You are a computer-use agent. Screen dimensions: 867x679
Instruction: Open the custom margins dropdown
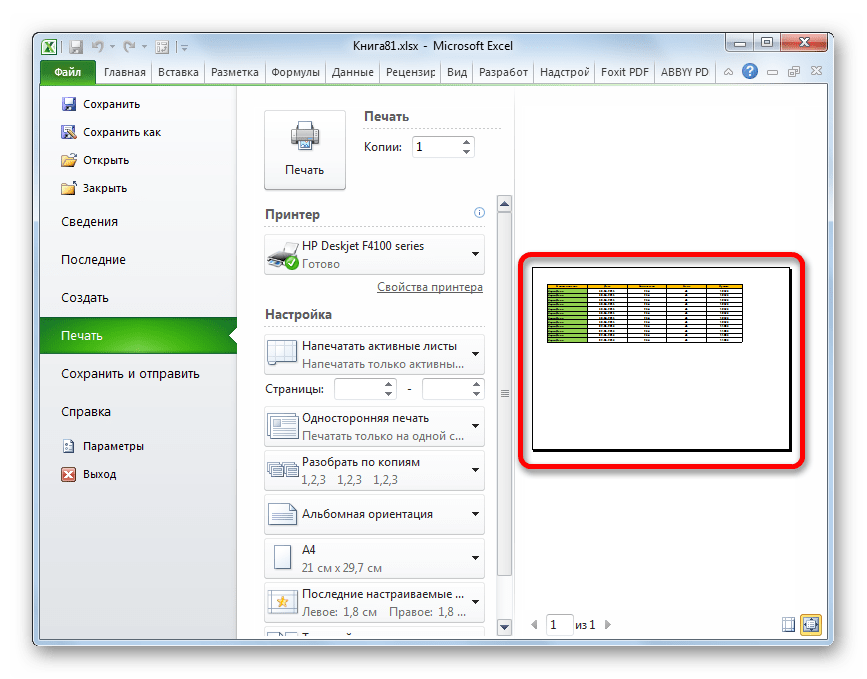[374, 603]
